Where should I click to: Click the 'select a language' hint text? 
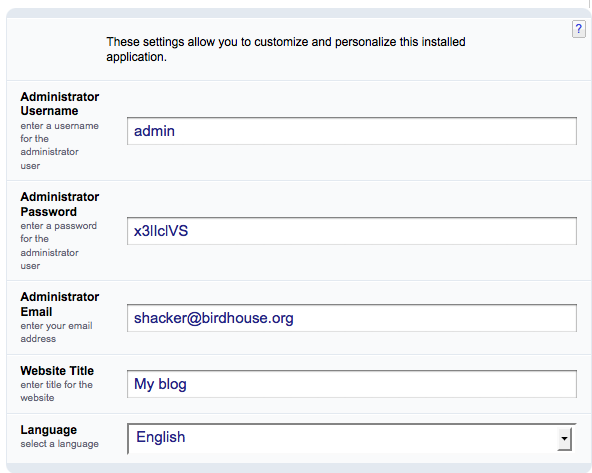tap(59, 444)
